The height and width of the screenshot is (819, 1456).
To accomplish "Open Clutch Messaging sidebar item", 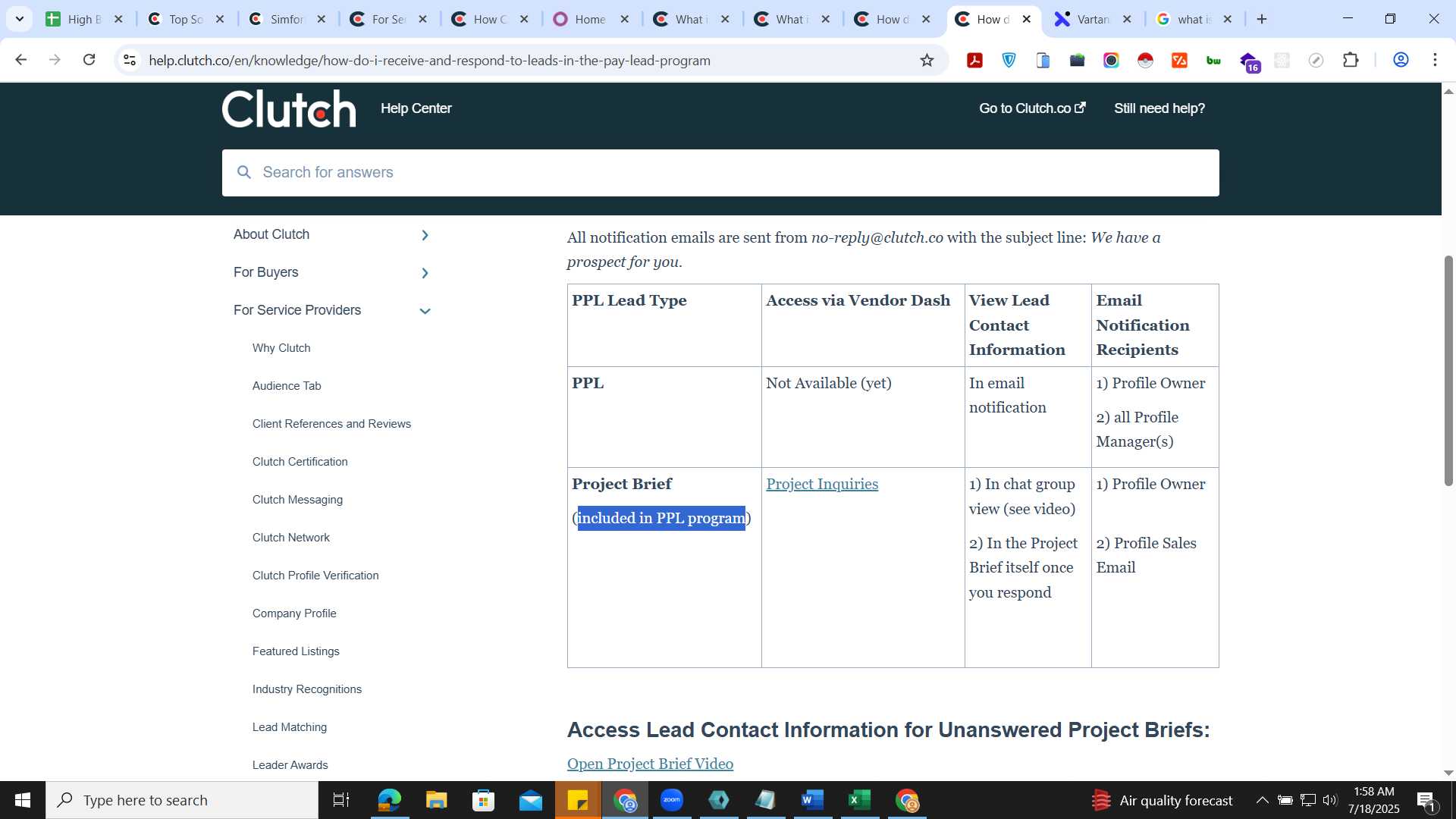I will tap(297, 500).
